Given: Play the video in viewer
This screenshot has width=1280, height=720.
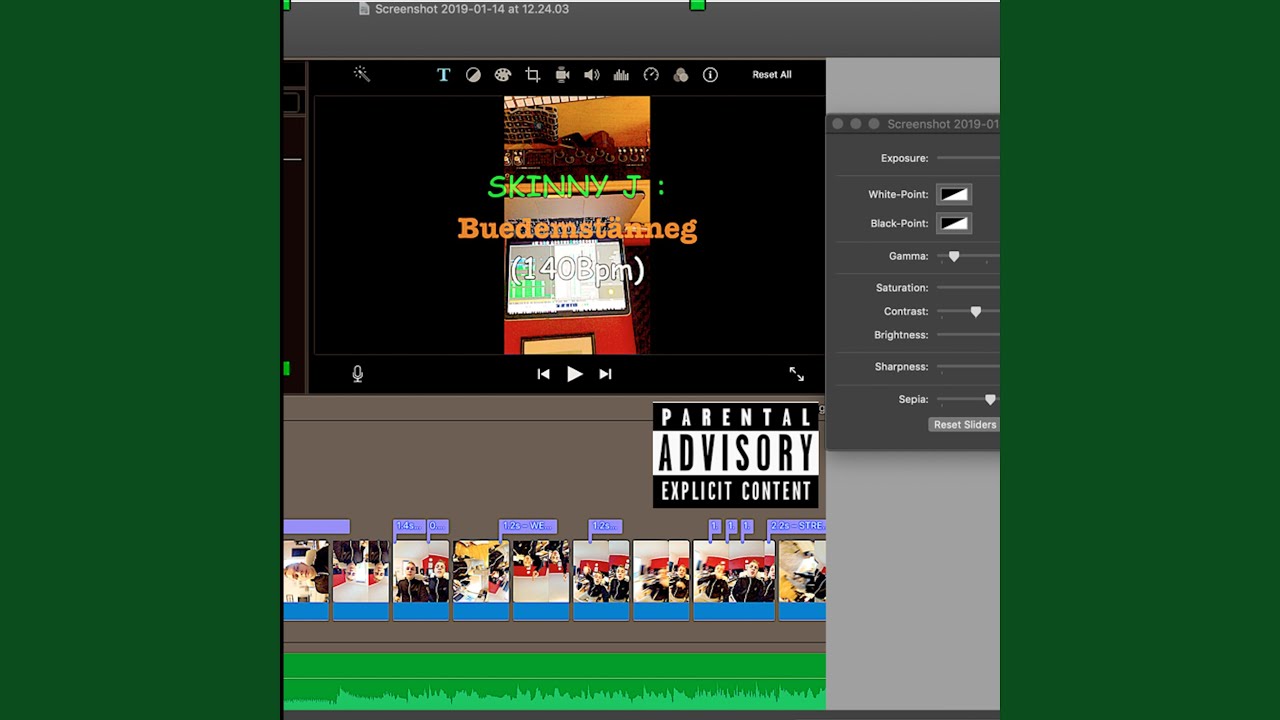Looking at the screenshot, I should point(574,374).
